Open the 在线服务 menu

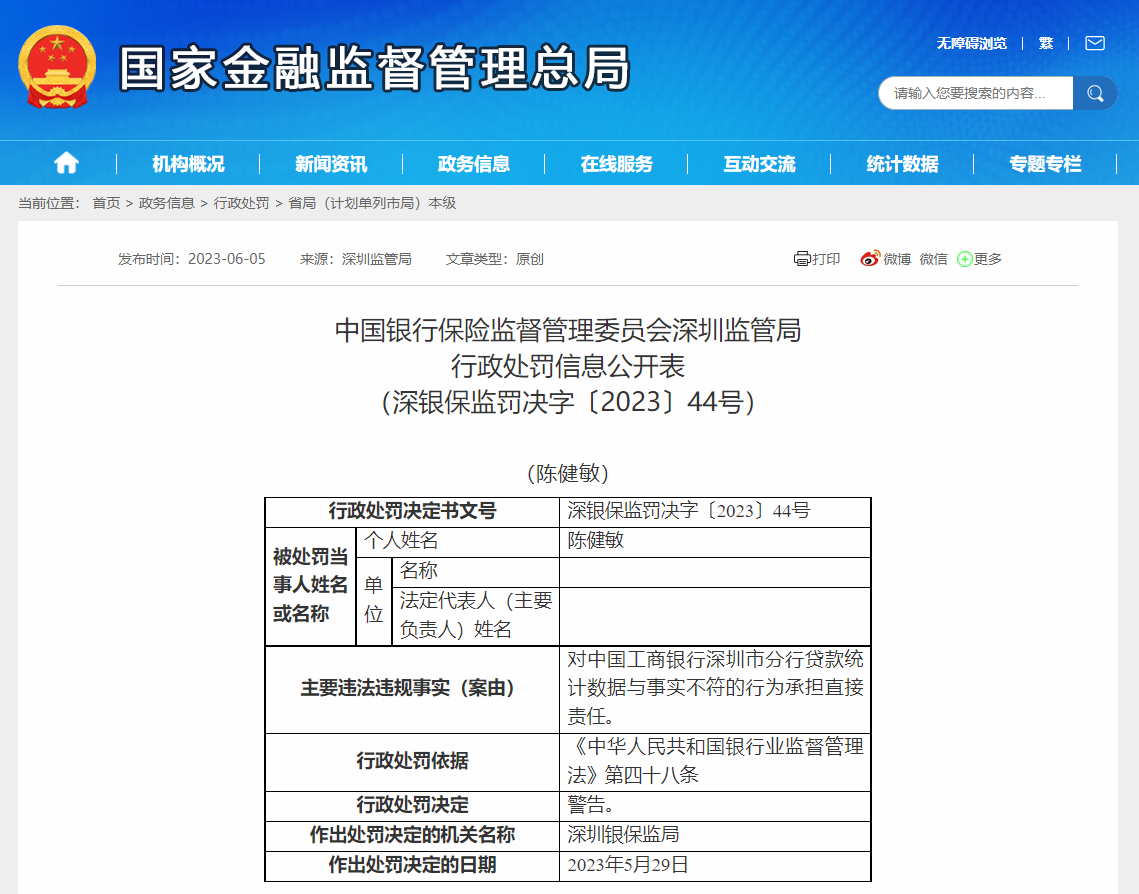(x=617, y=164)
